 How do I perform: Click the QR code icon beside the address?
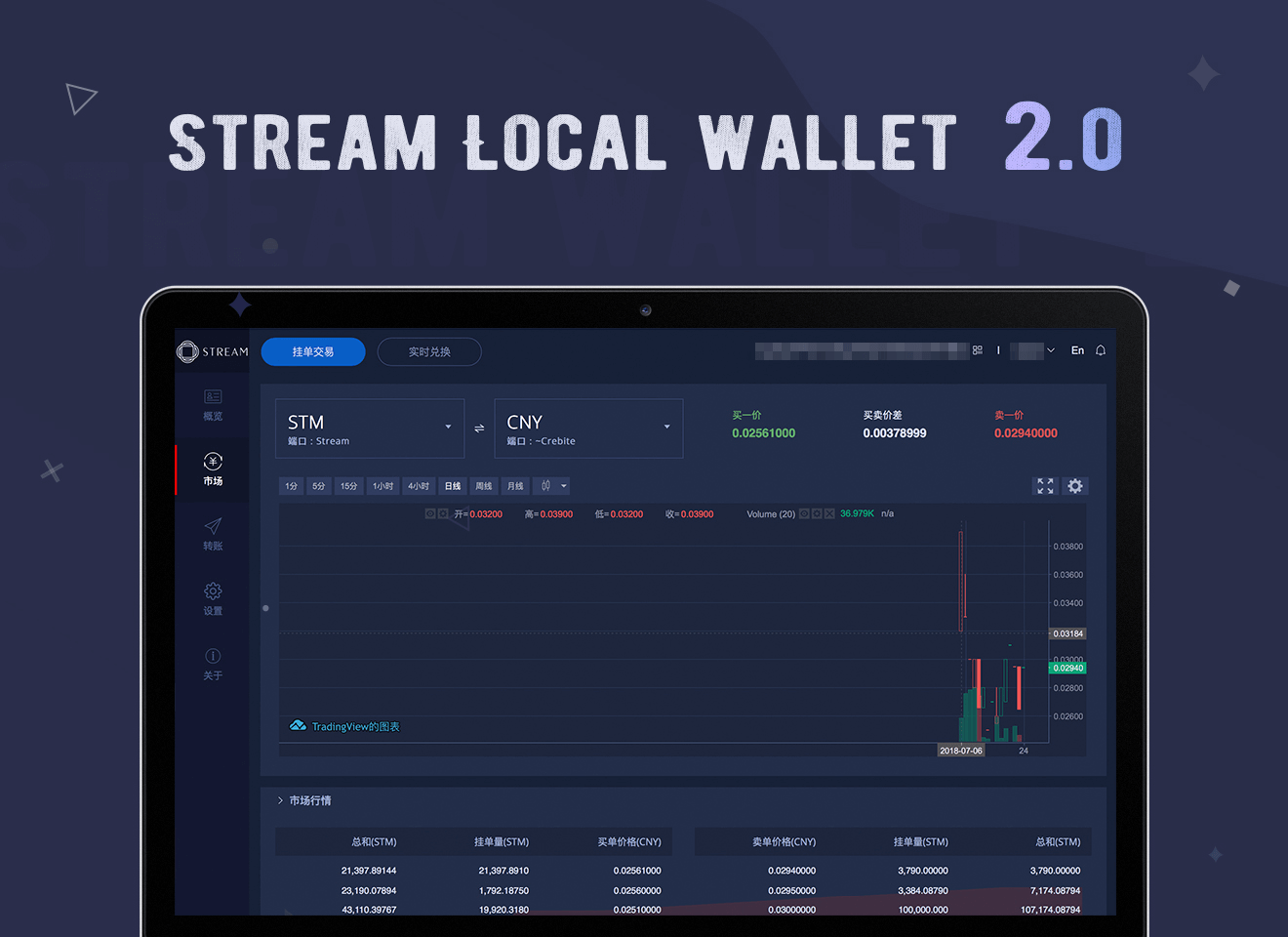tap(978, 350)
